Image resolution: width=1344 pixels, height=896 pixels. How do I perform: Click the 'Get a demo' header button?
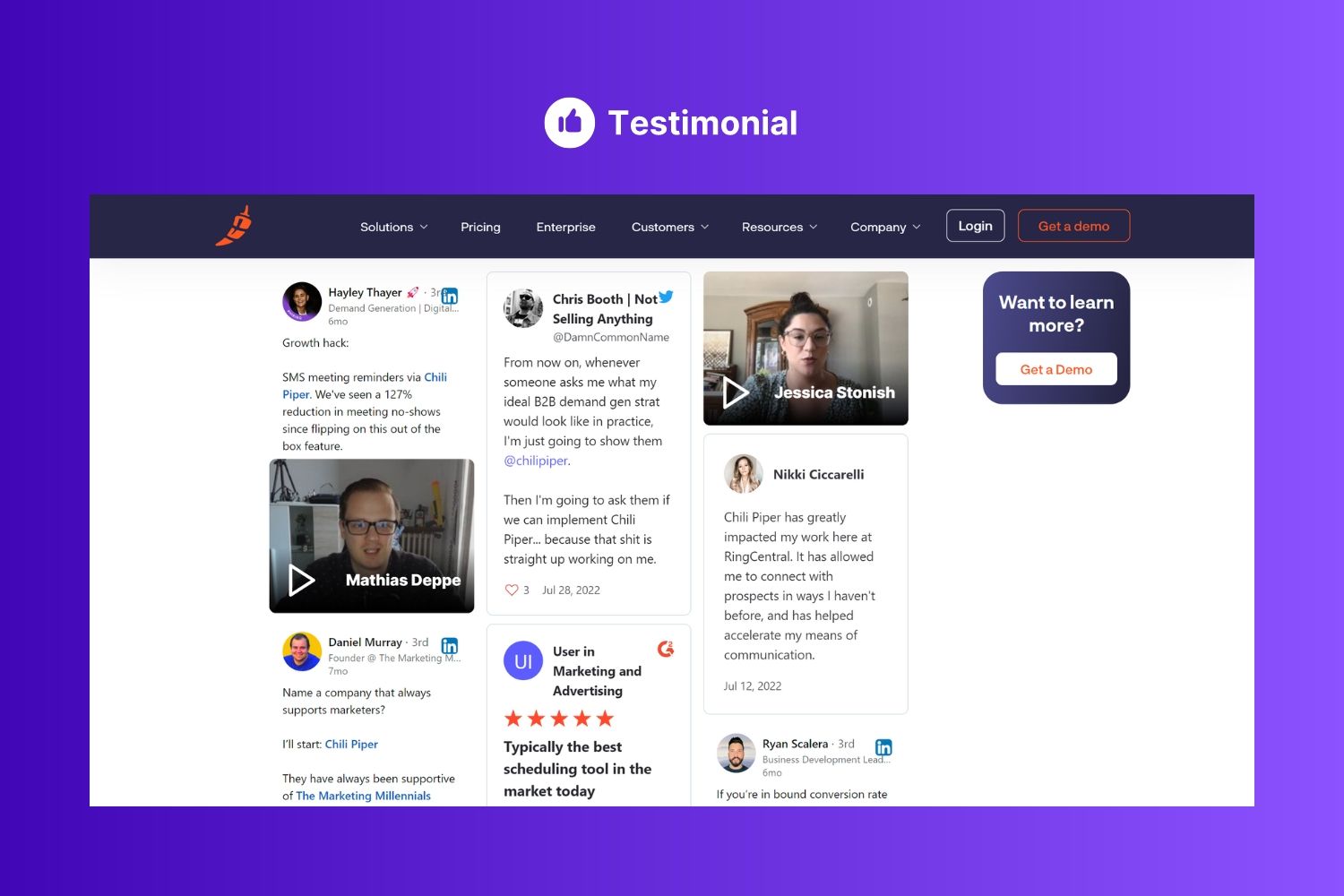[x=1073, y=226]
